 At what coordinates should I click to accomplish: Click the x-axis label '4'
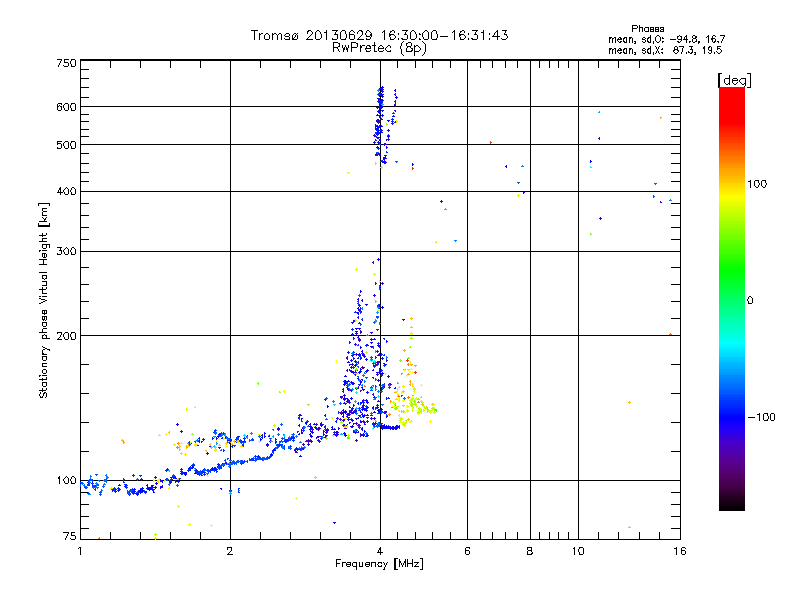click(x=380, y=551)
